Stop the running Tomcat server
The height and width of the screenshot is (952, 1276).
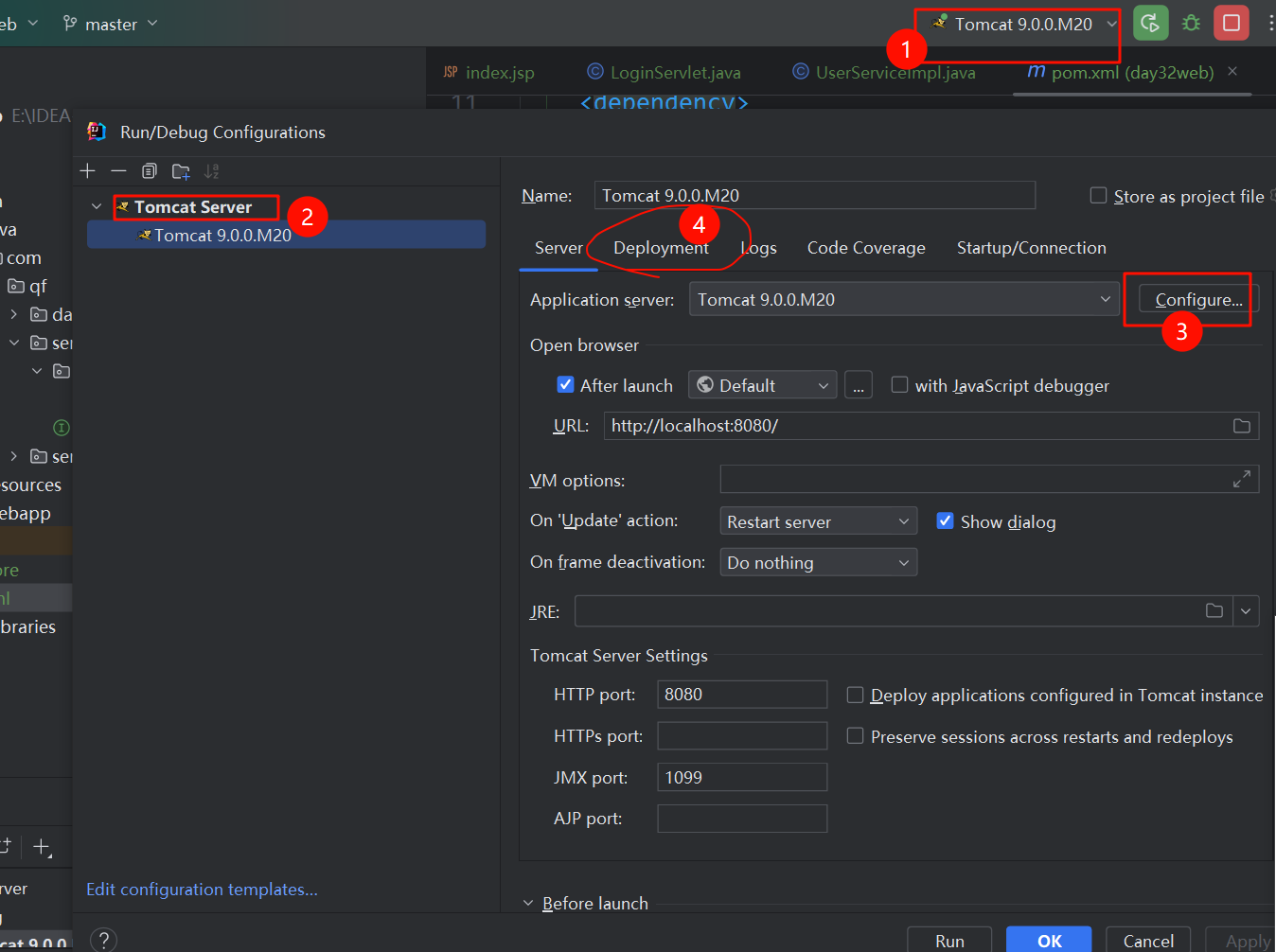click(x=1232, y=23)
